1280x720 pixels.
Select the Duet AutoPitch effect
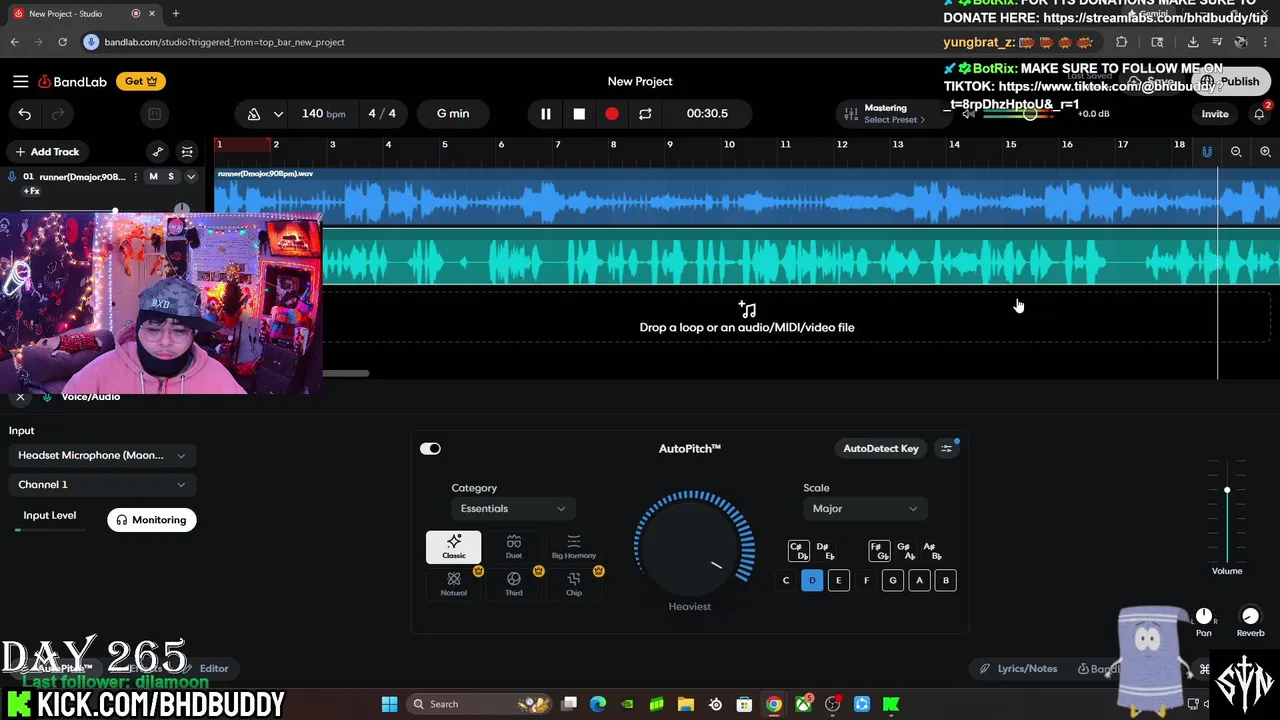pyautogui.click(x=514, y=547)
